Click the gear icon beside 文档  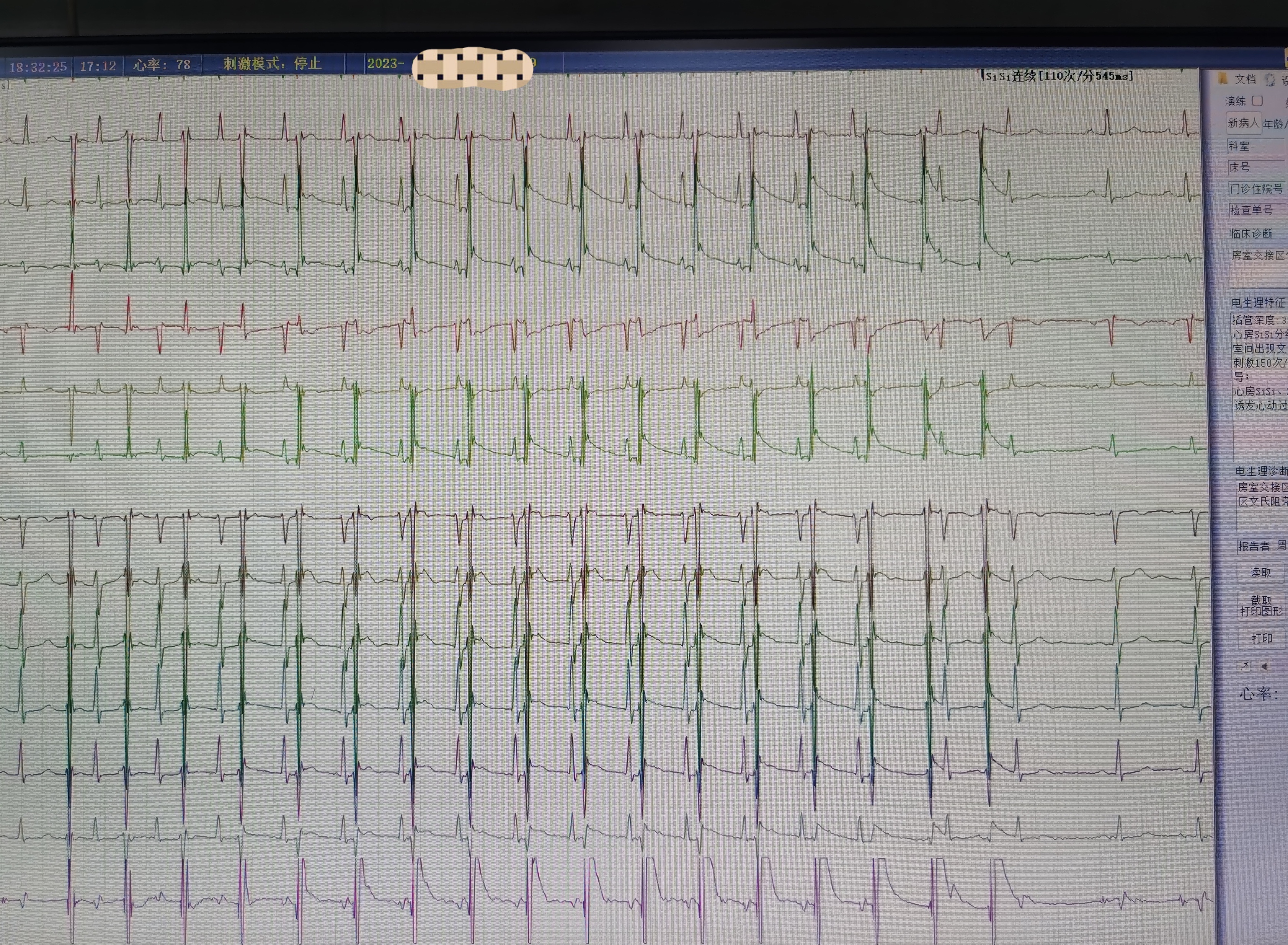pyautogui.click(x=1270, y=80)
